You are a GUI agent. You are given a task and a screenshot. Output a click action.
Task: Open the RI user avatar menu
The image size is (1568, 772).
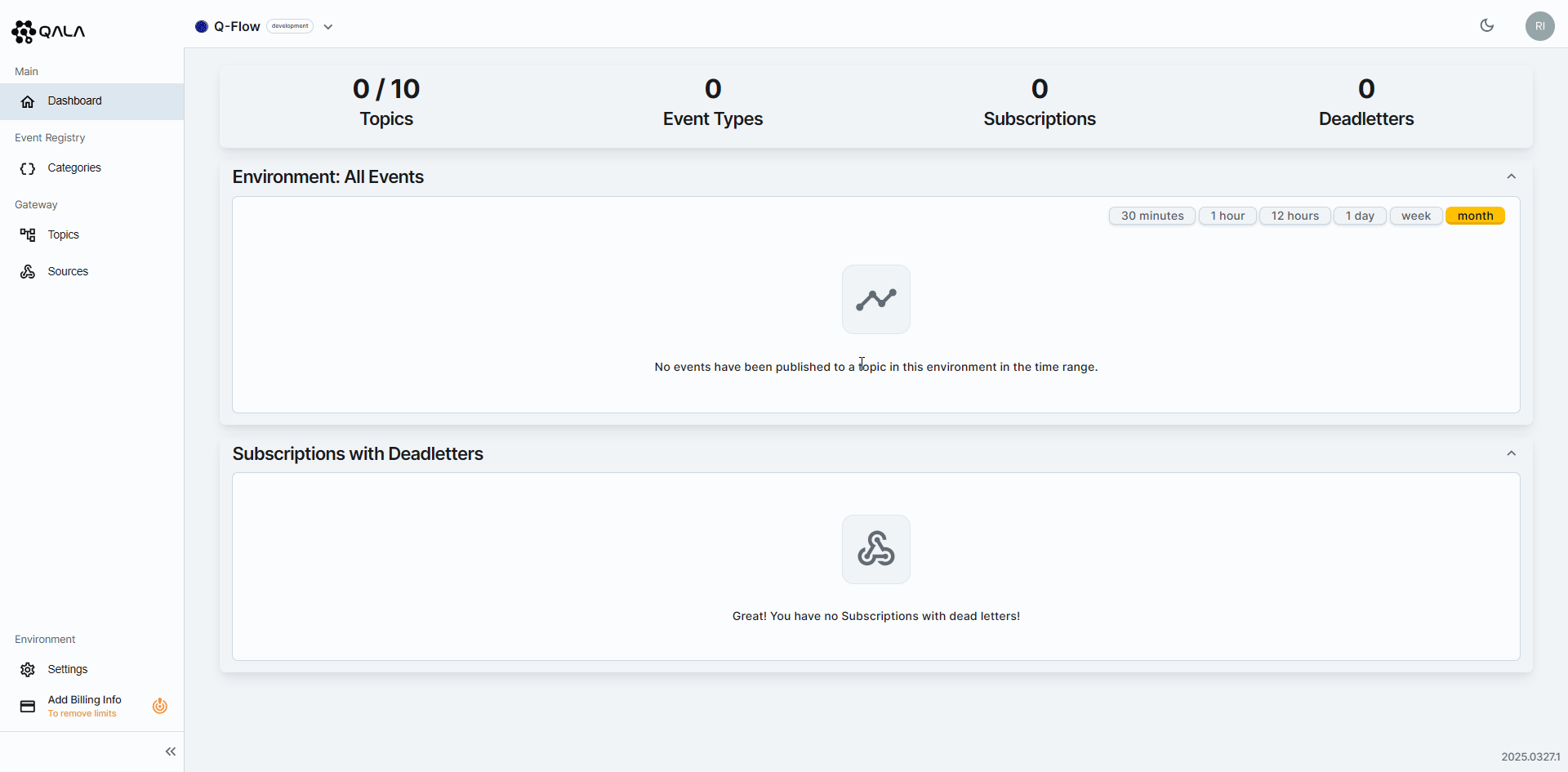[1539, 26]
